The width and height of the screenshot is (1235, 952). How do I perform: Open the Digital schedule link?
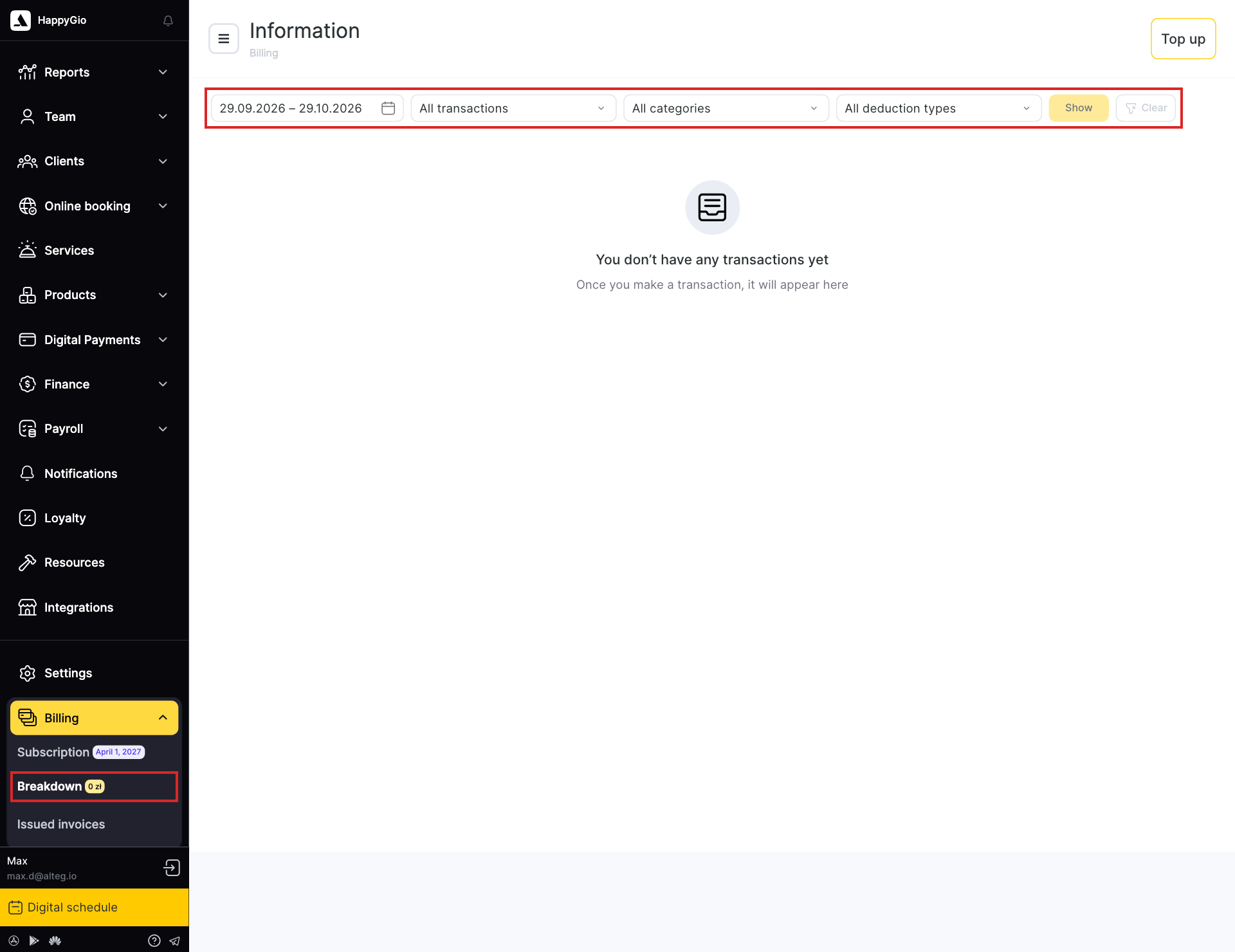(95, 907)
